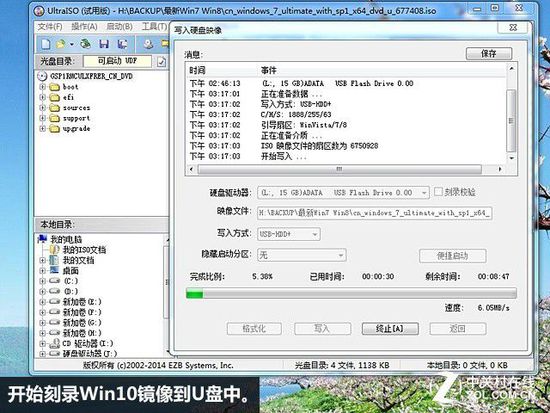Click the Open CD/DVD green disc icon
The width and height of the screenshot is (550, 413).
[85, 44]
